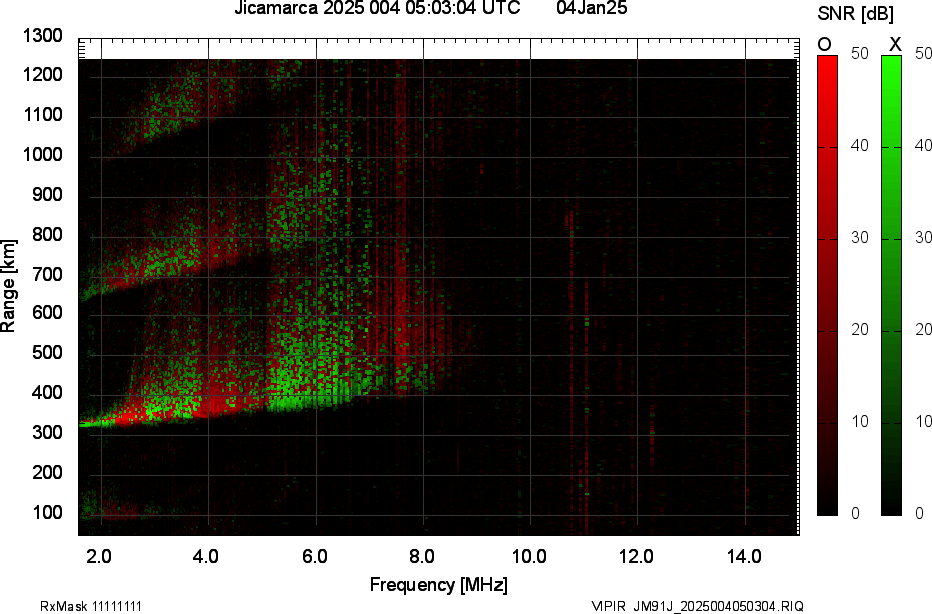Click the '20' tick of O color bar
This screenshot has height=614, width=932.
859,329
